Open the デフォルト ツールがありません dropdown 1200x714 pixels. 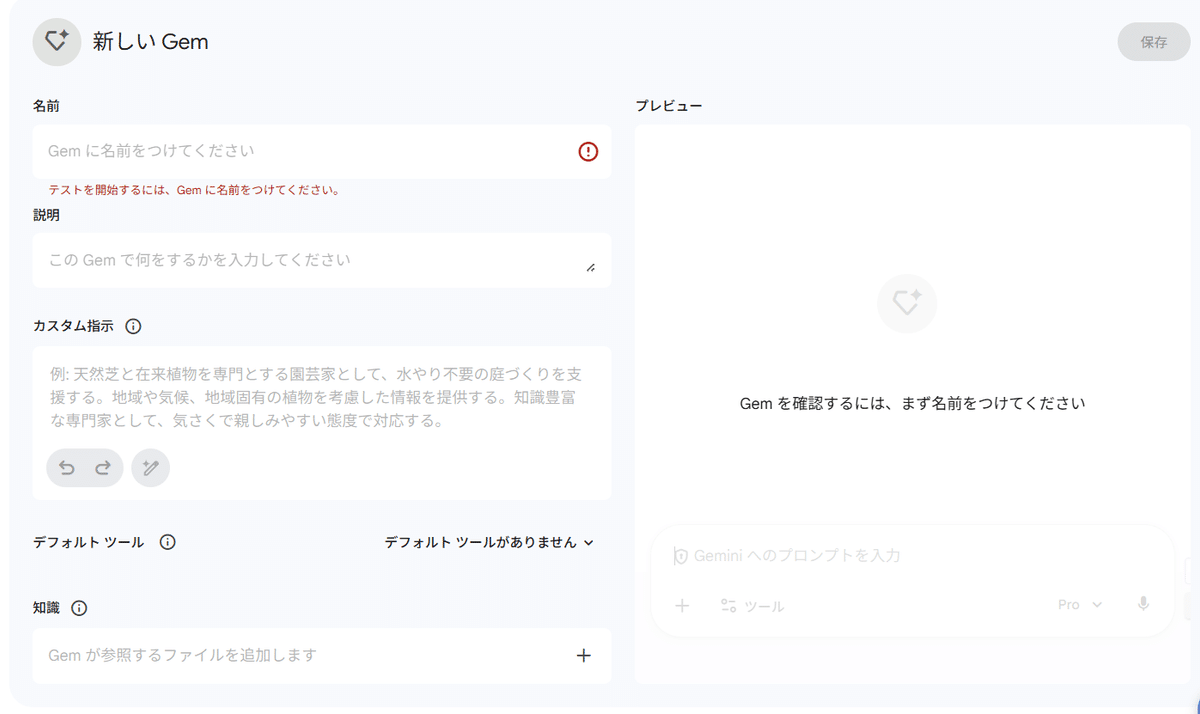(489, 542)
